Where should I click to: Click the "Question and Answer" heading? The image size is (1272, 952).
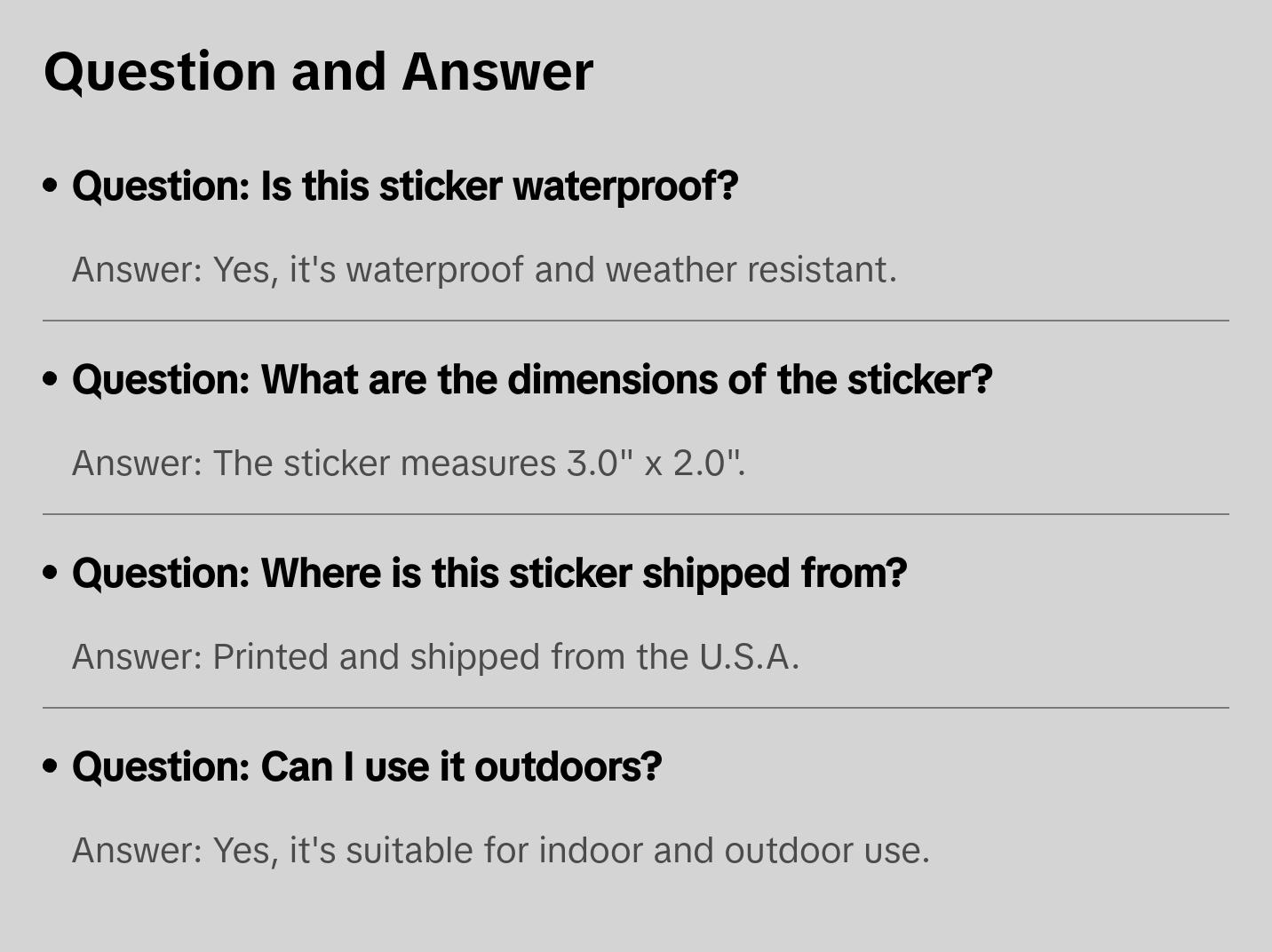pos(318,71)
